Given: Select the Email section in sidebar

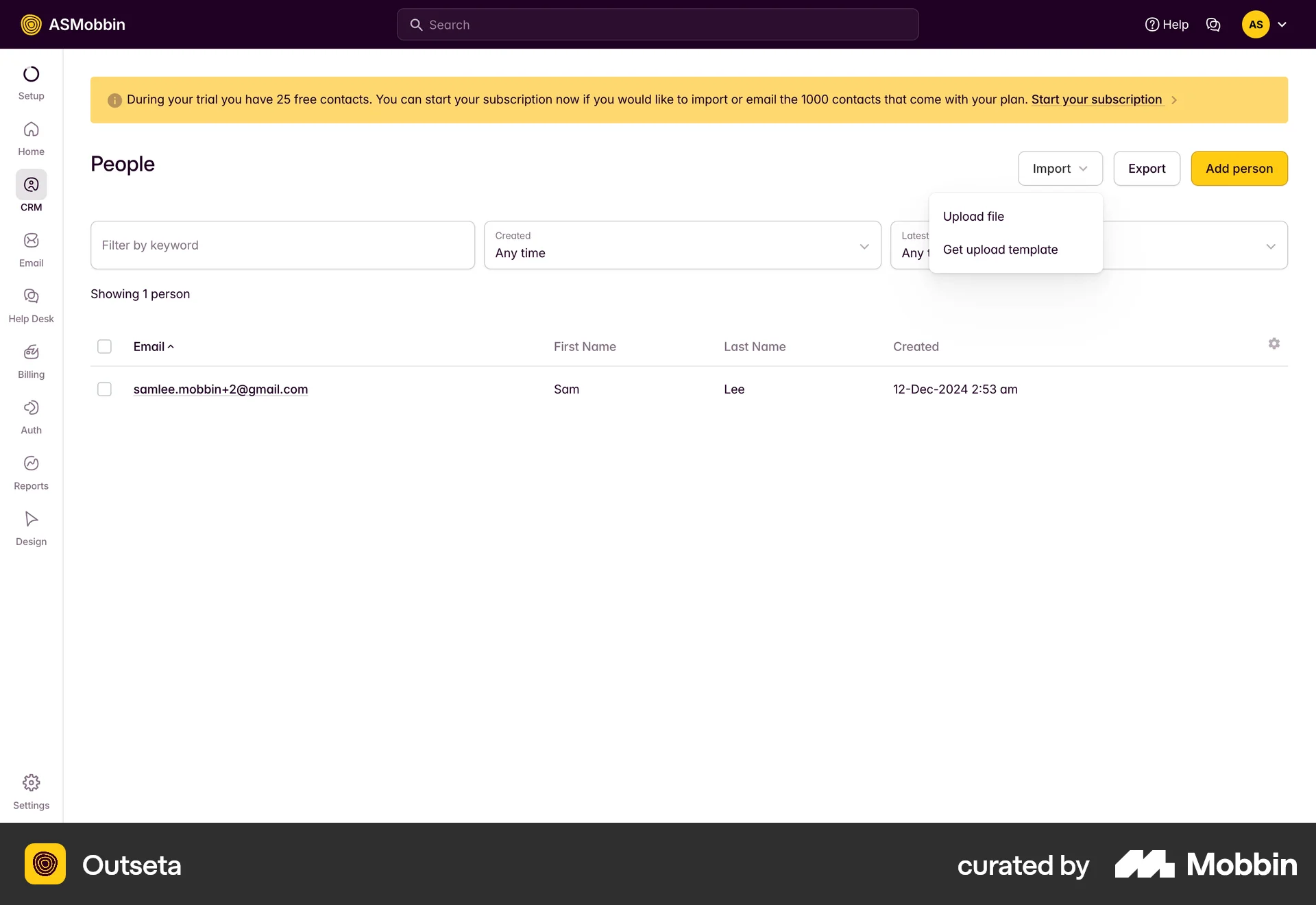Looking at the screenshot, I should 31,250.
